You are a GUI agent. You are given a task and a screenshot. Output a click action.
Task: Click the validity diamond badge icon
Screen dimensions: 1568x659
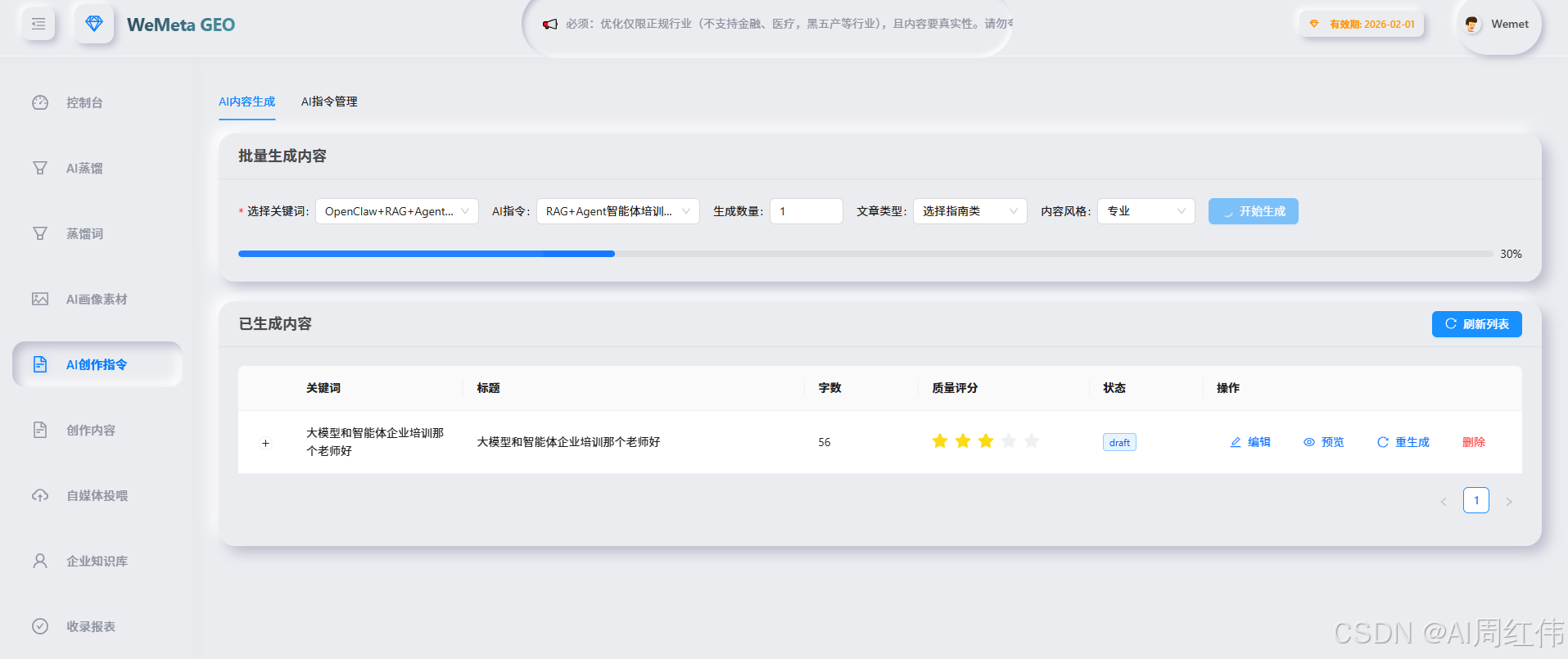1314,24
